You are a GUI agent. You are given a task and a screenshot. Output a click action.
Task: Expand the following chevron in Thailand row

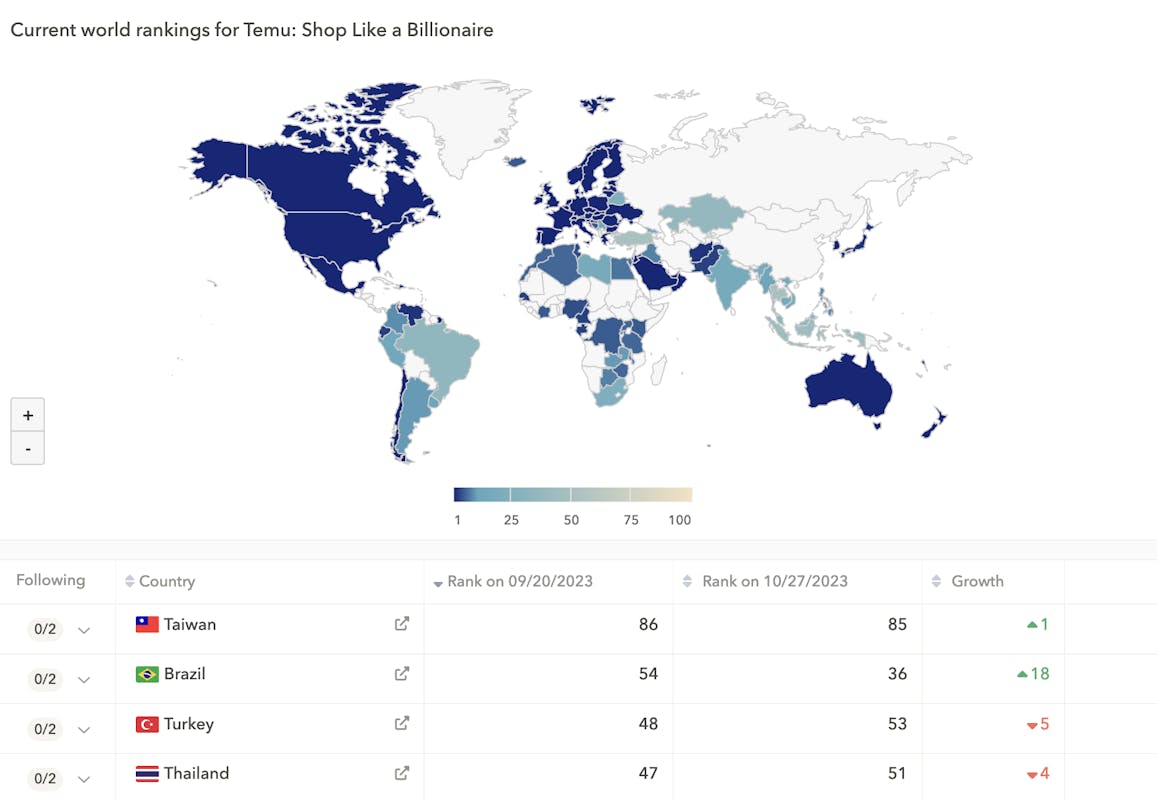84,779
